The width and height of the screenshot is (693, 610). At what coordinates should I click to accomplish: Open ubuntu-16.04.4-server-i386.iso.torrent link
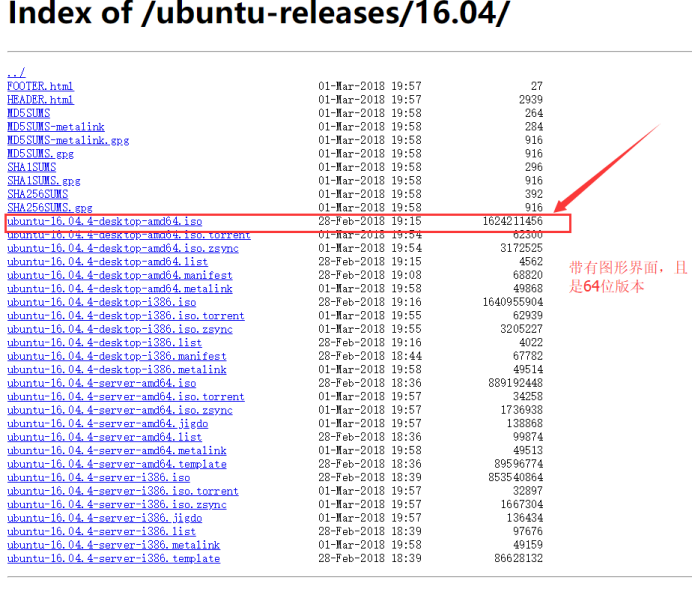[123, 491]
